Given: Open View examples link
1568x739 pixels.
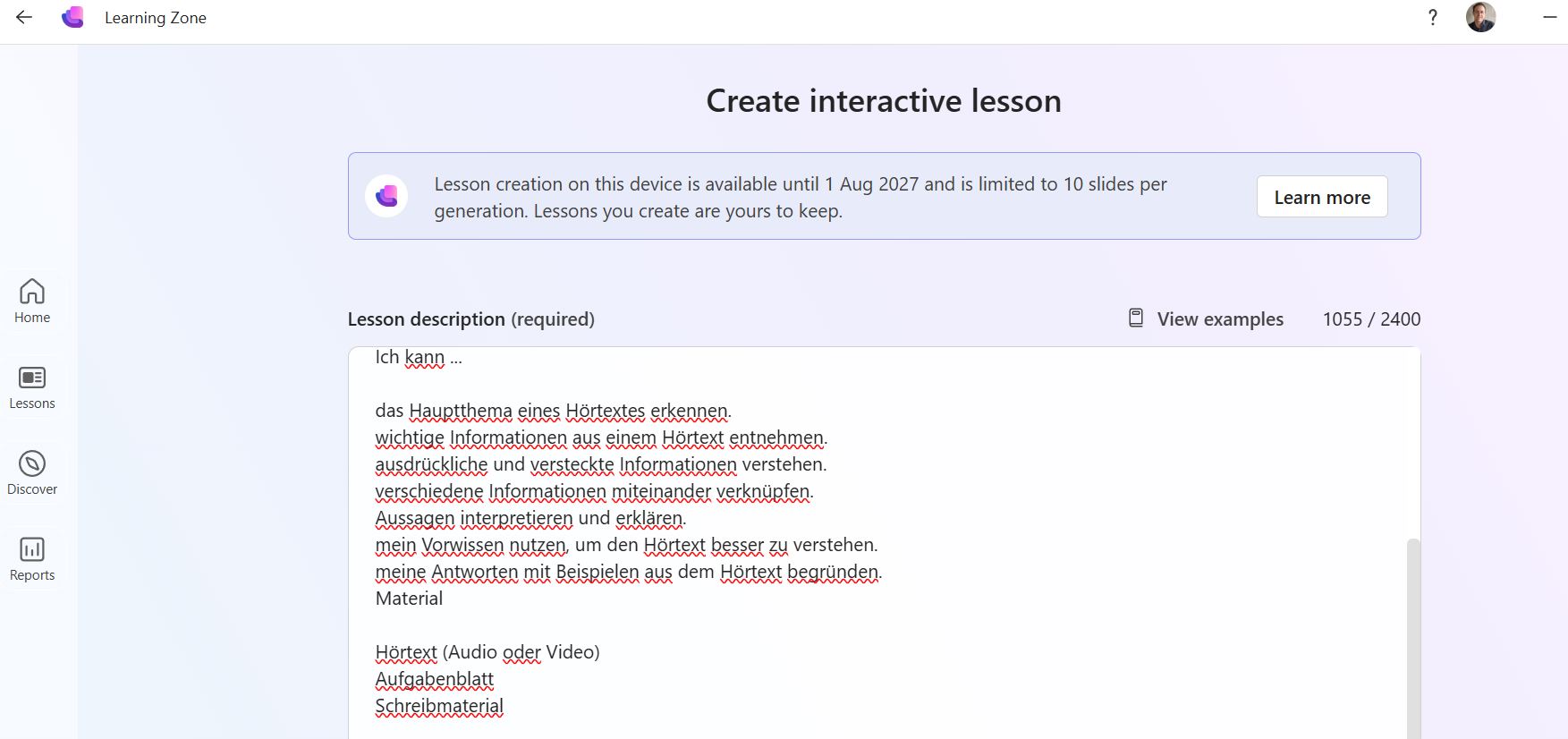Looking at the screenshot, I should (x=1220, y=319).
